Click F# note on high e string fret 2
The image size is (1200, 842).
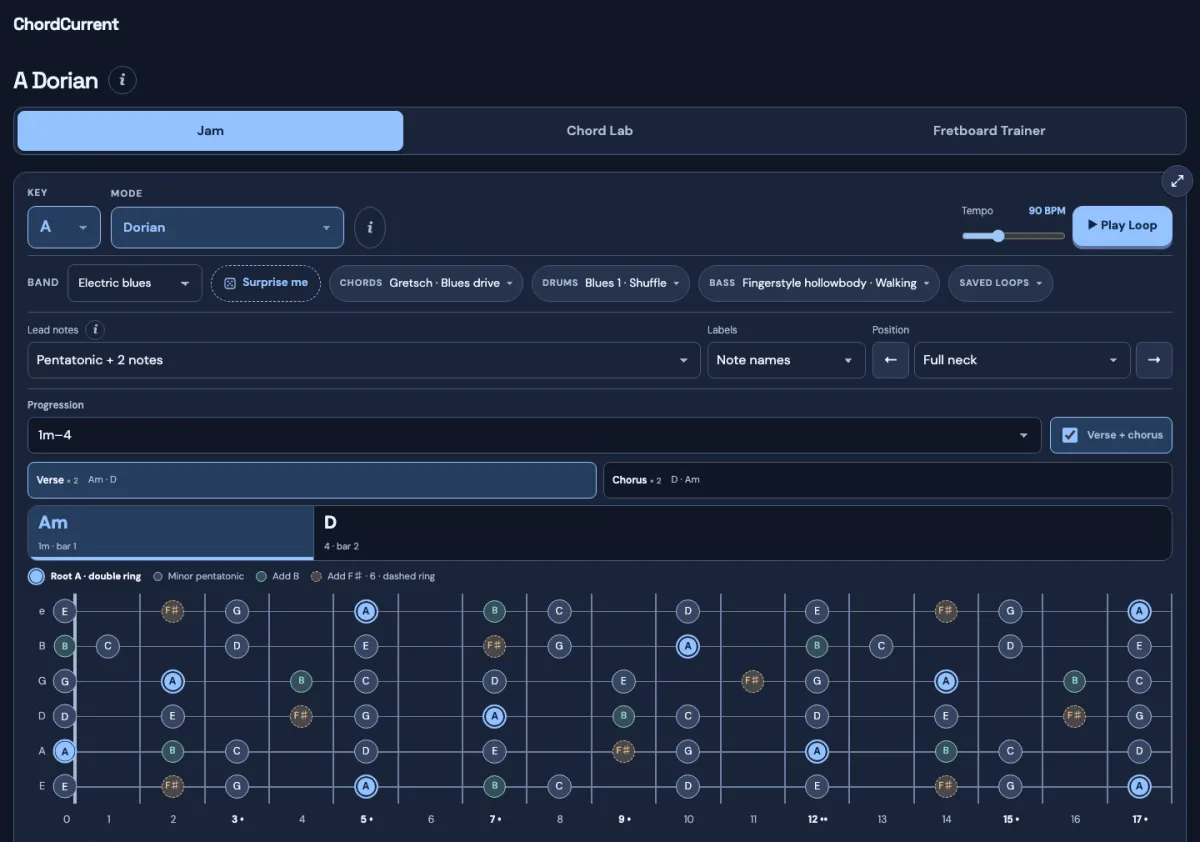[173, 611]
